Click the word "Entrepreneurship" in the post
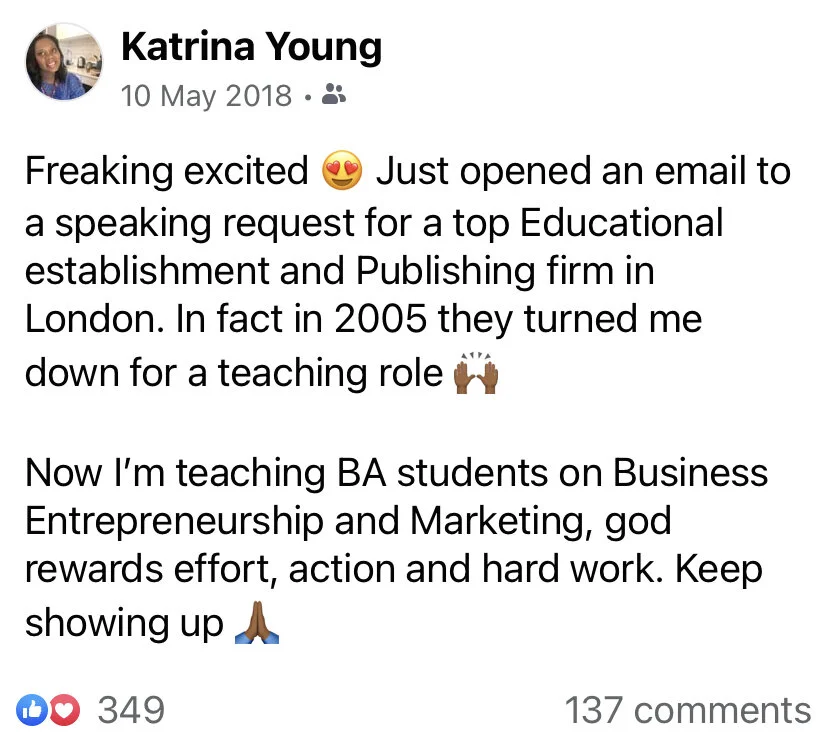The image size is (828, 738). point(174,522)
